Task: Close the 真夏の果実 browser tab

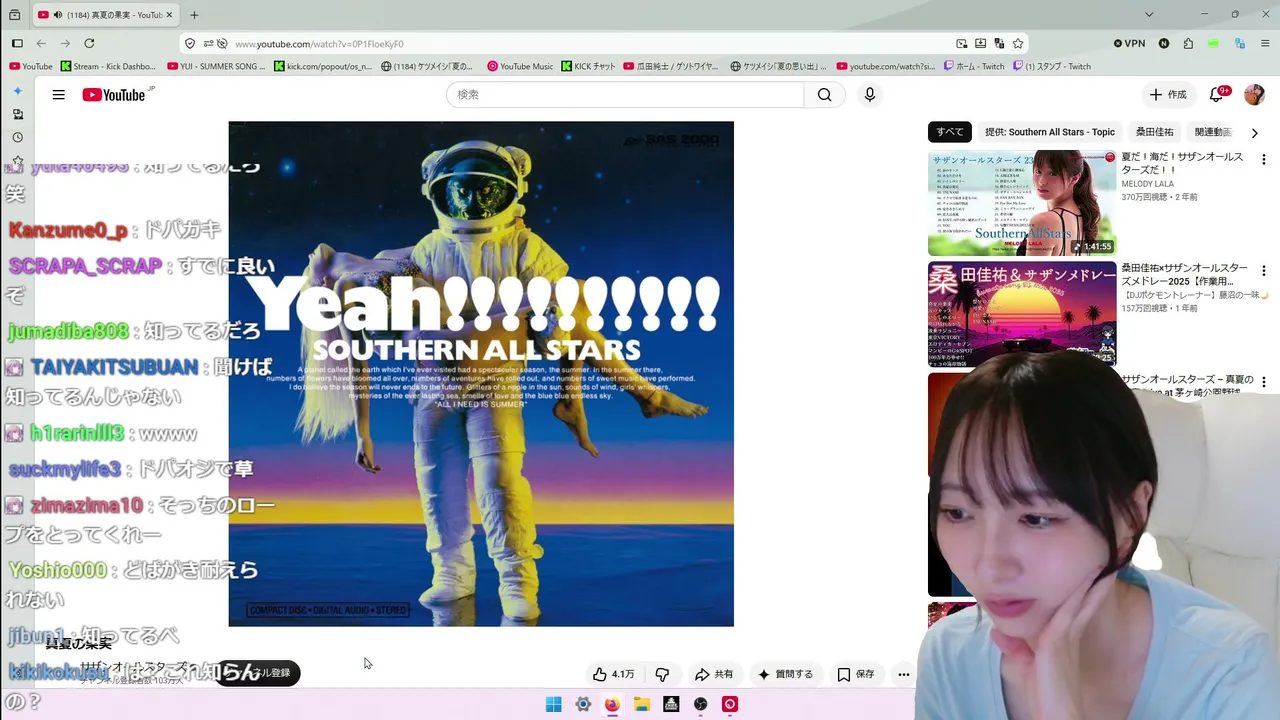Action: click(x=170, y=15)
